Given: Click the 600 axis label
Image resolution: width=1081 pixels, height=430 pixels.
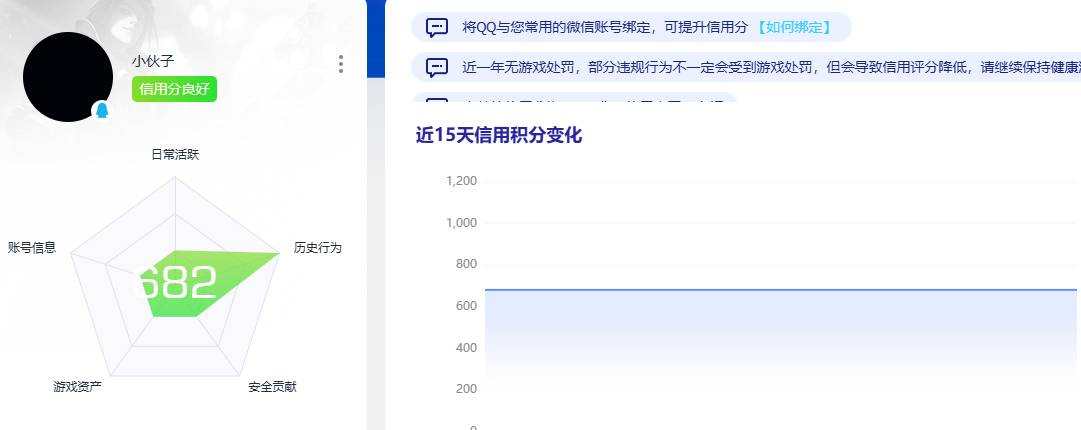Looking at the screenshot, I should 466,305.
